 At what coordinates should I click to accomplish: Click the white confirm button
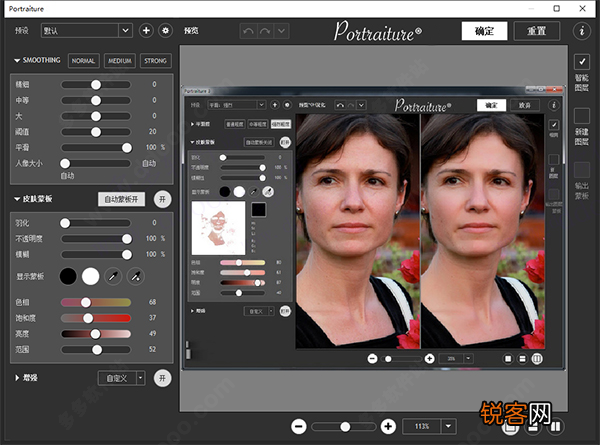click(484, 31)
